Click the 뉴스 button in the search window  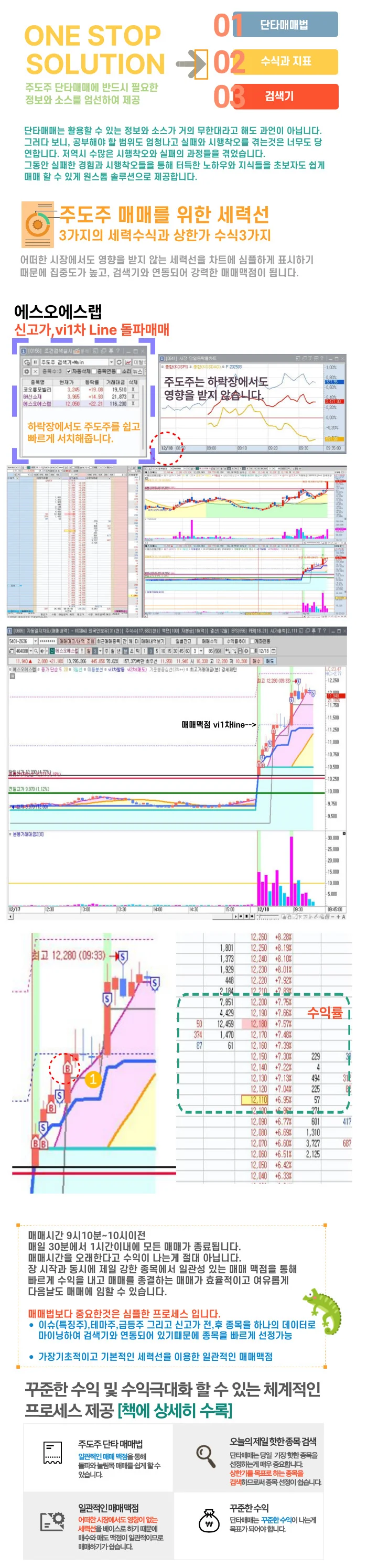pos(138,371)
